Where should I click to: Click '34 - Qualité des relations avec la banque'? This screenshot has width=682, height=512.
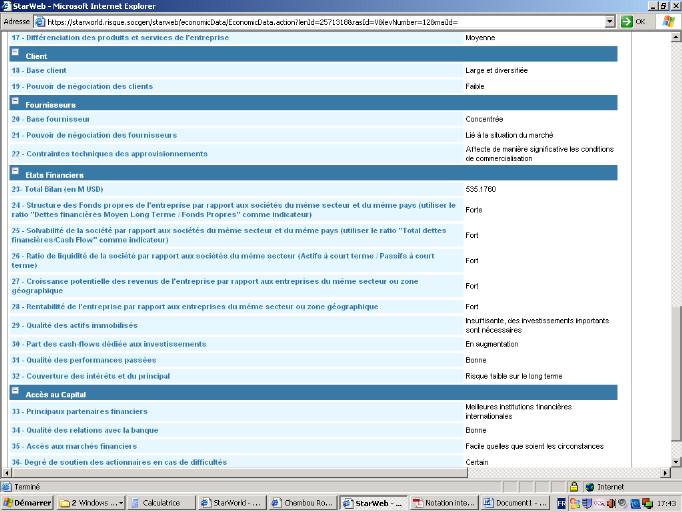pyautogui.click(x=85, y=430)
